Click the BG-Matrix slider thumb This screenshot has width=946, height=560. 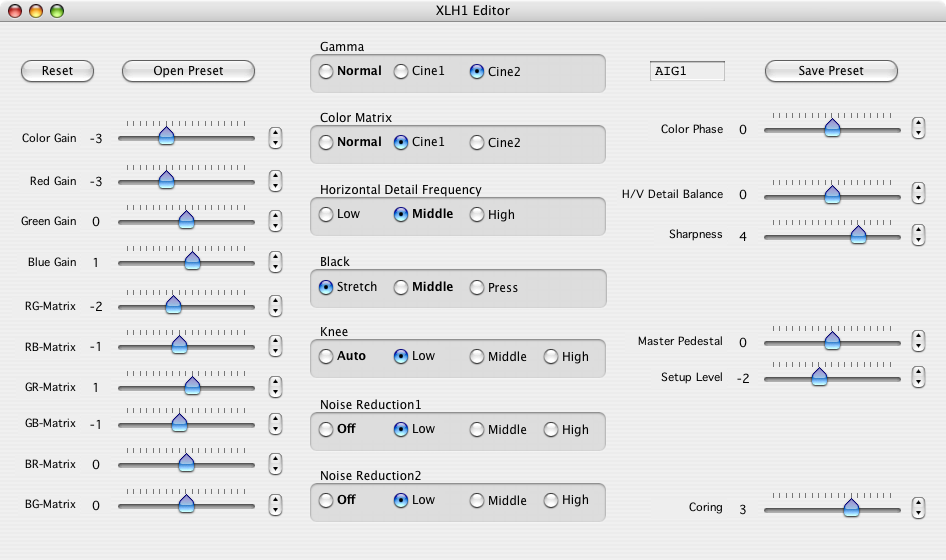(x=186, y=503)
